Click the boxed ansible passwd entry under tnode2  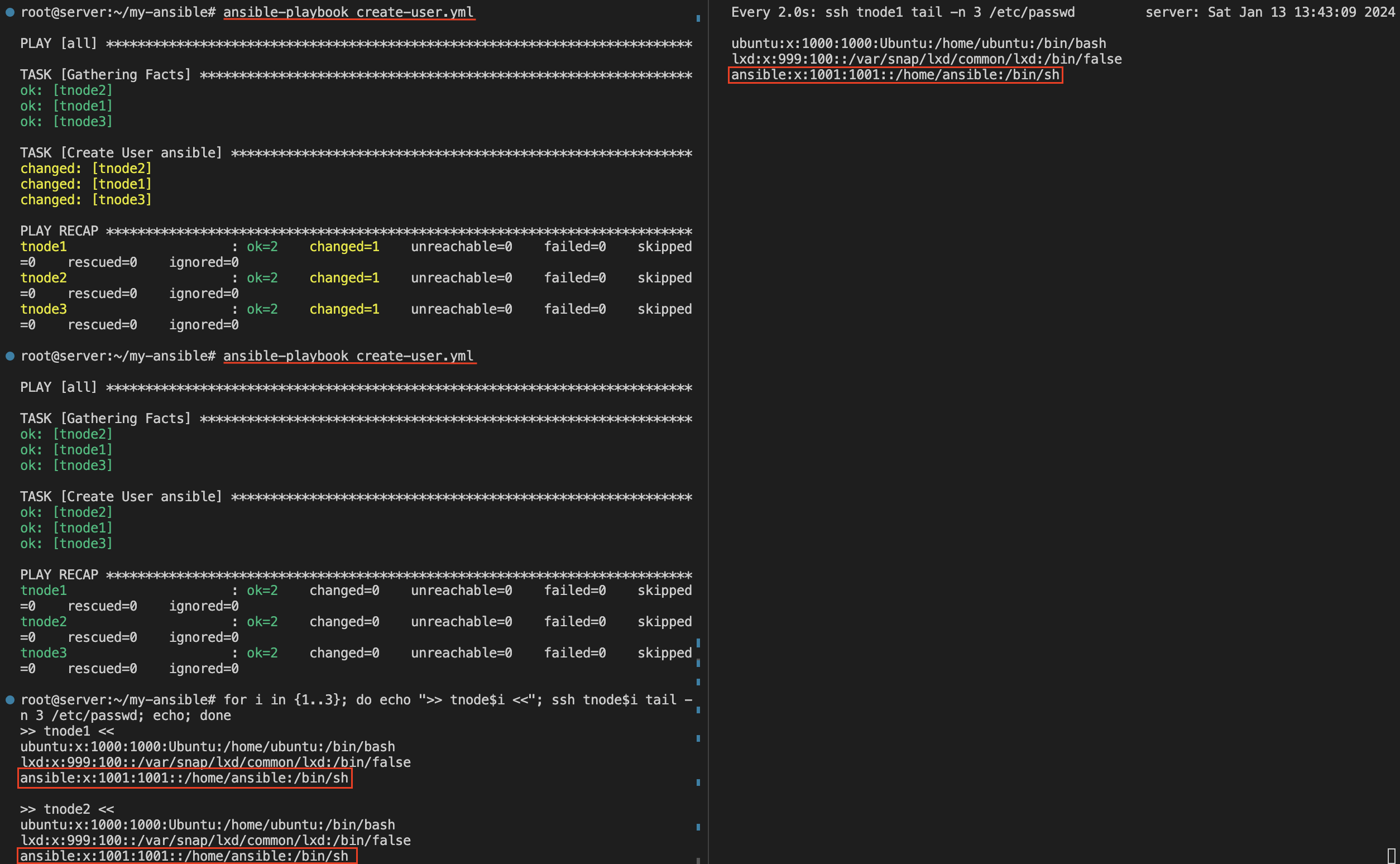click(x=184, y=856)
